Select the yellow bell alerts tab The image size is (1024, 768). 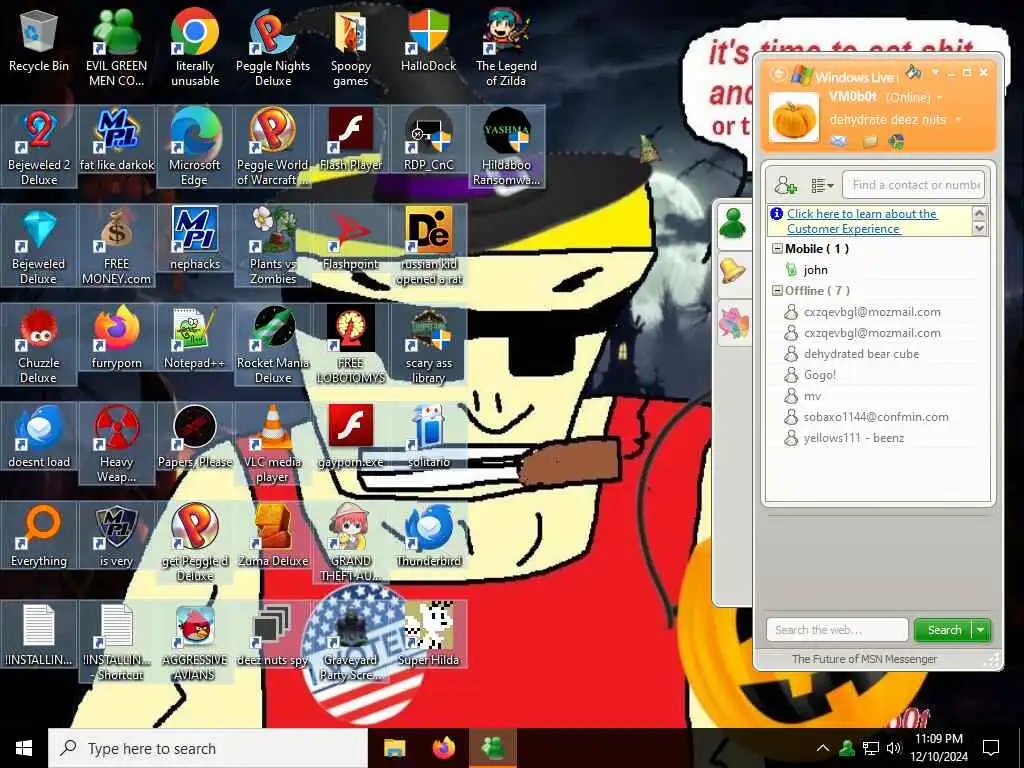pyautogui.click(x=733, y=272)
